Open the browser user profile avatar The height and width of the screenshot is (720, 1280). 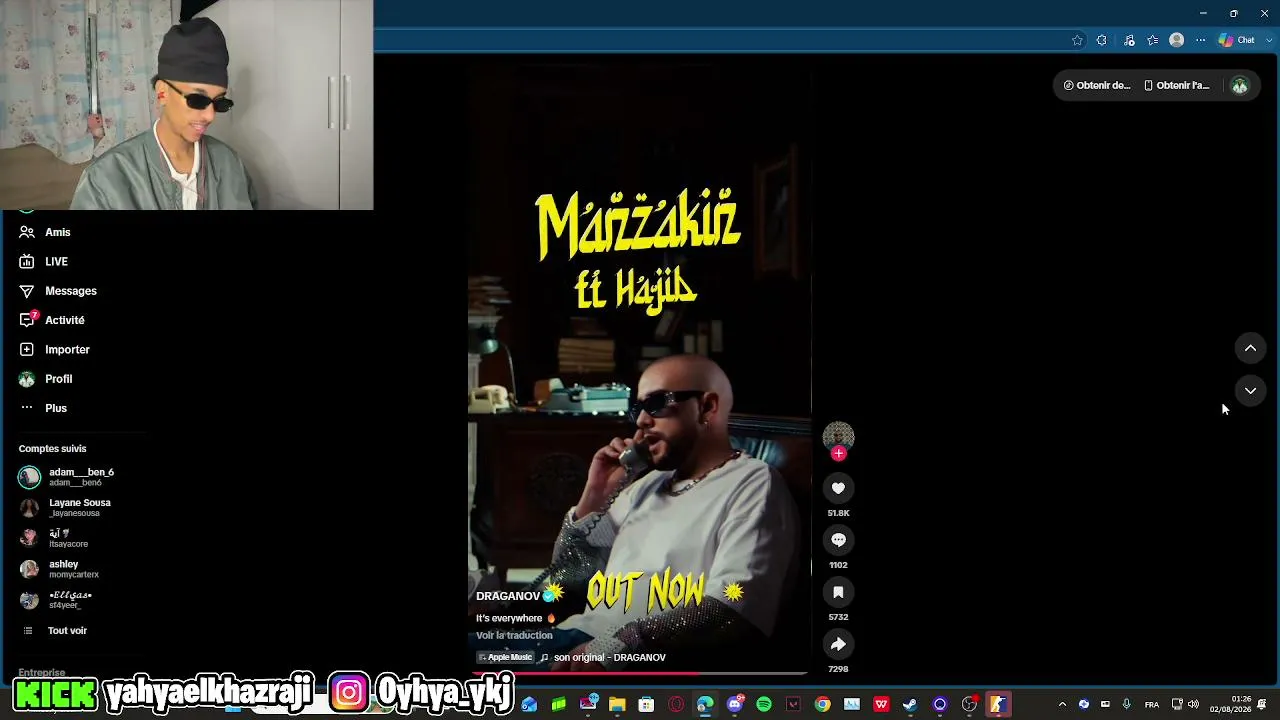(x=1177, y=40)
